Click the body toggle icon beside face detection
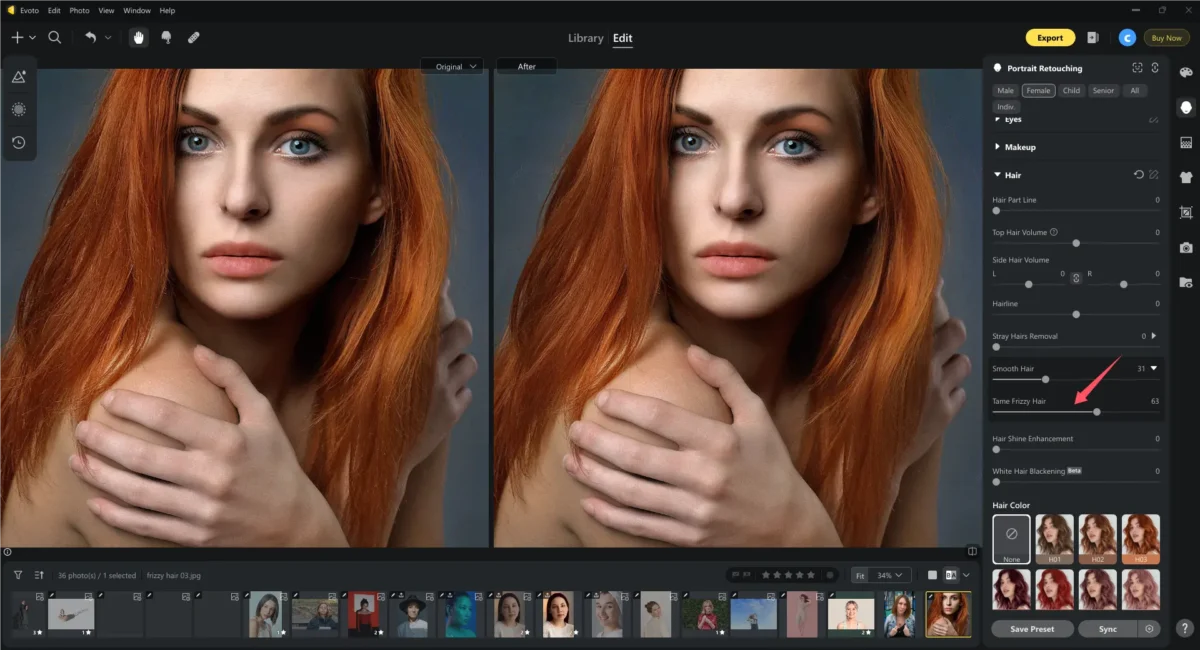1200x650 pixels. [1155, 68]
